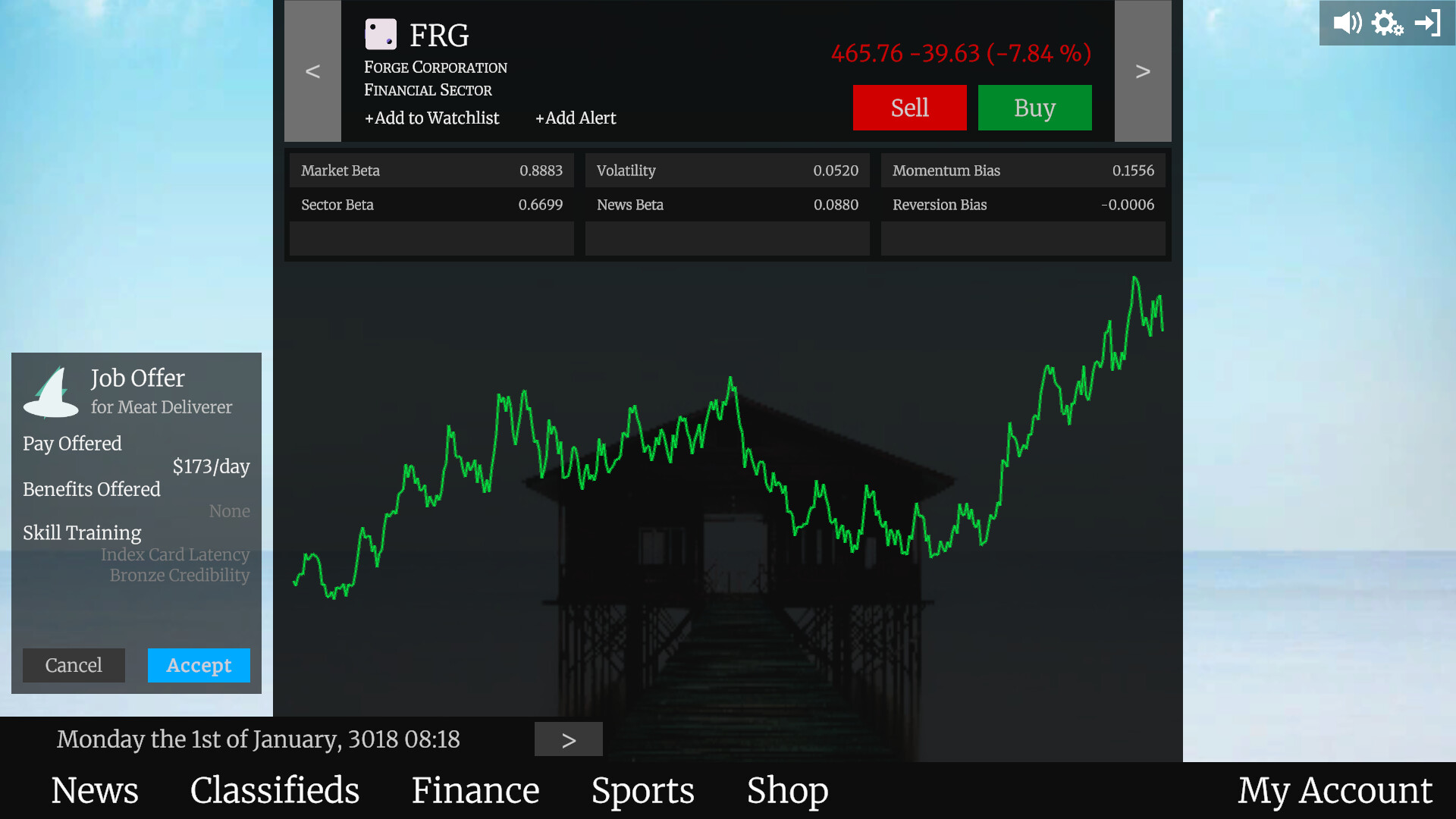Viewport: 1456px width, 819px height.
Task: Sell FRG shares
Action: click(x=909, y=107)
